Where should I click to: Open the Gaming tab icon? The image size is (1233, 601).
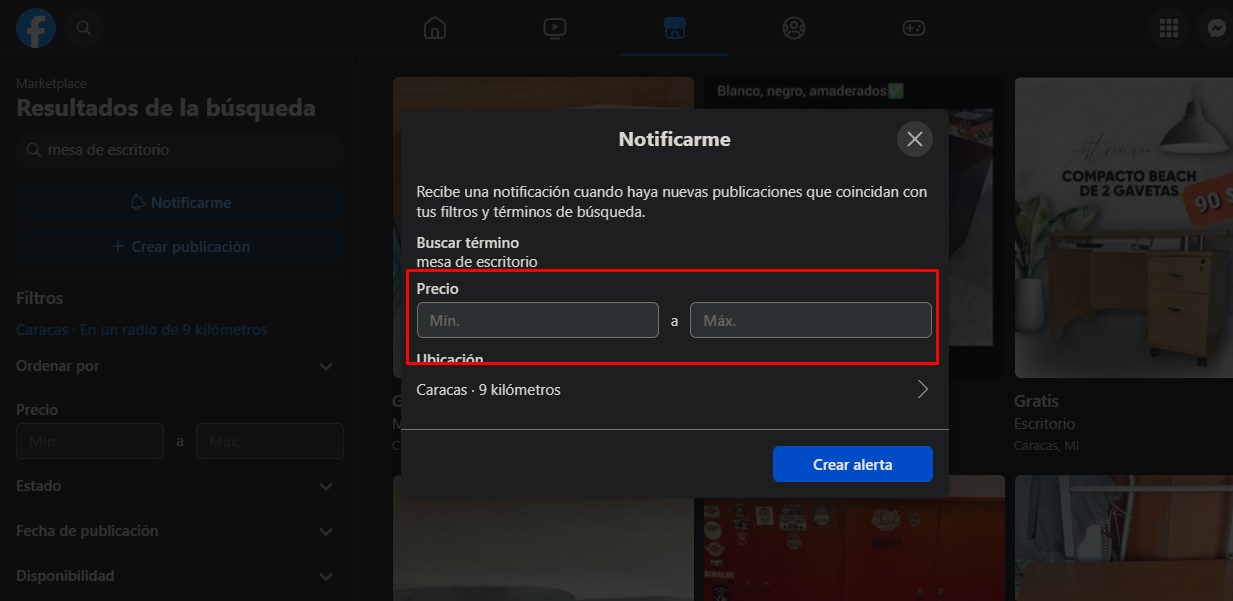pyautogui.click(x=914, y=28)
